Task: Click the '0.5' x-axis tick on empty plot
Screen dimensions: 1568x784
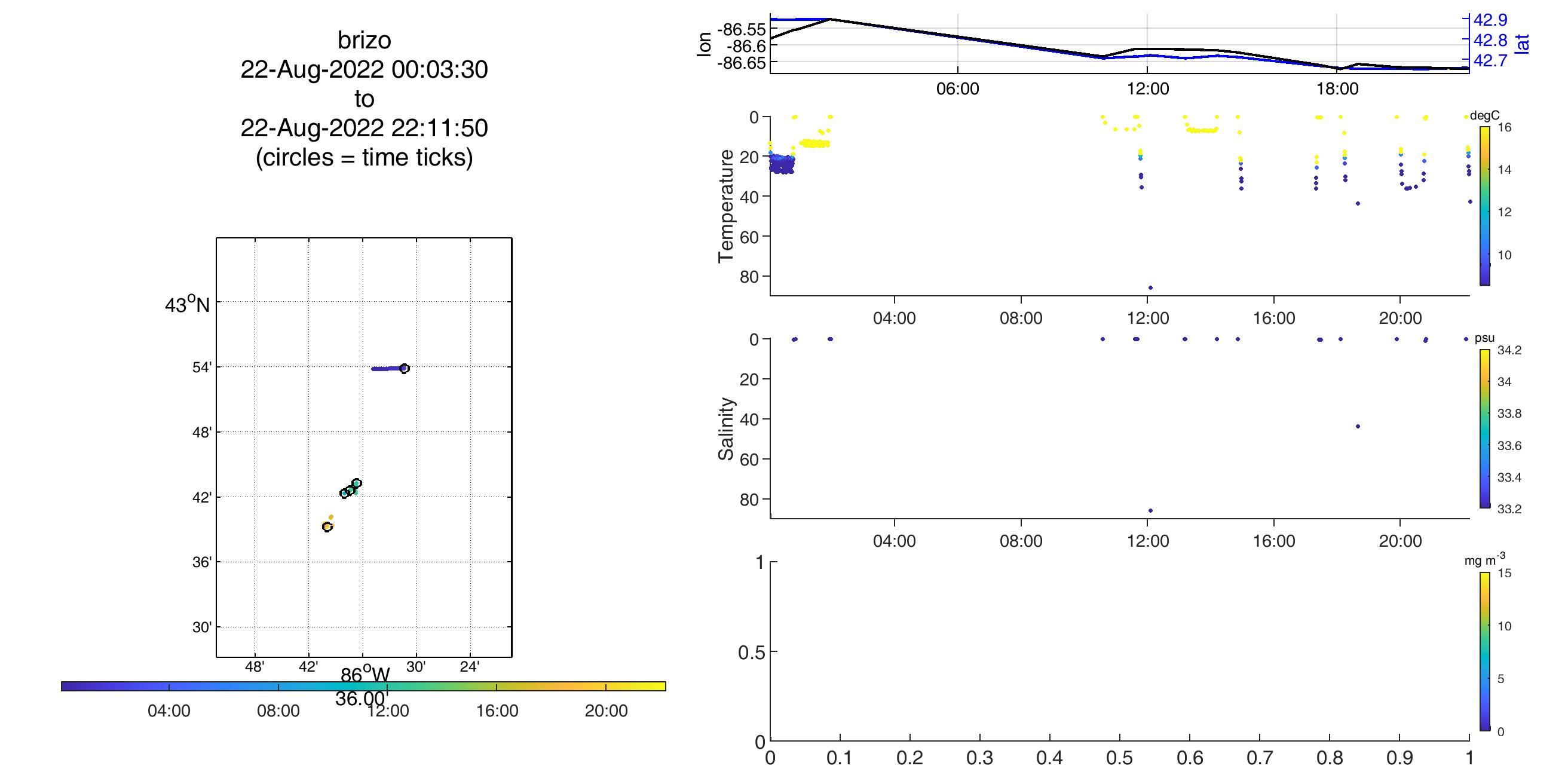Action: point(1120,757)
